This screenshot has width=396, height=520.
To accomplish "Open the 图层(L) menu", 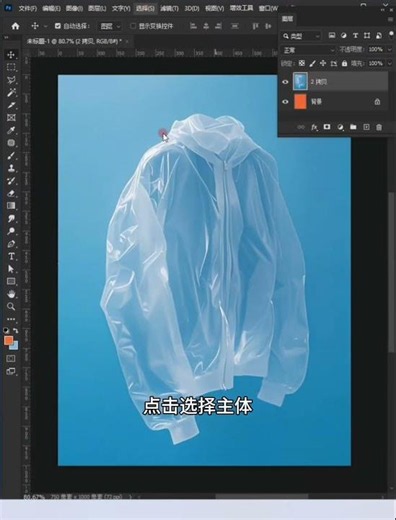I will tap(97, 8).
